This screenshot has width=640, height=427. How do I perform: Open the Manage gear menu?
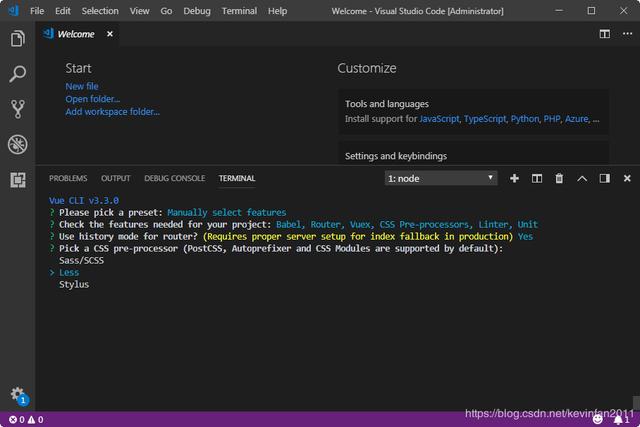pos(18,395)
